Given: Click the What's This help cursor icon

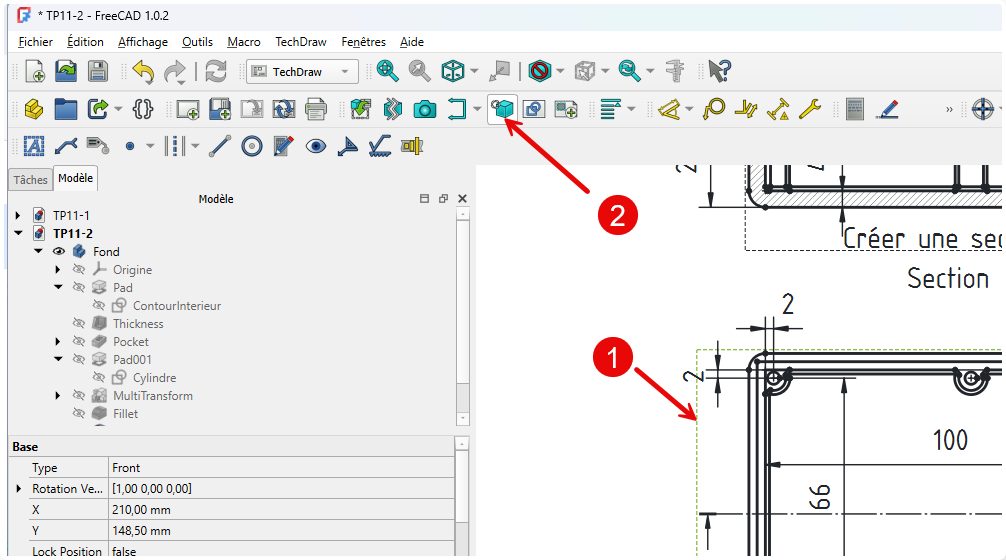Looking at the screenshot, I should (719, 71).
